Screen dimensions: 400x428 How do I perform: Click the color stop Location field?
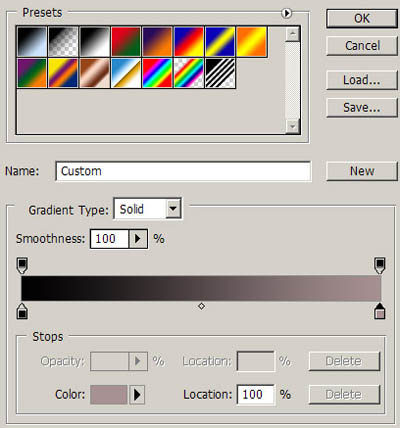click(x=256, y=395)
